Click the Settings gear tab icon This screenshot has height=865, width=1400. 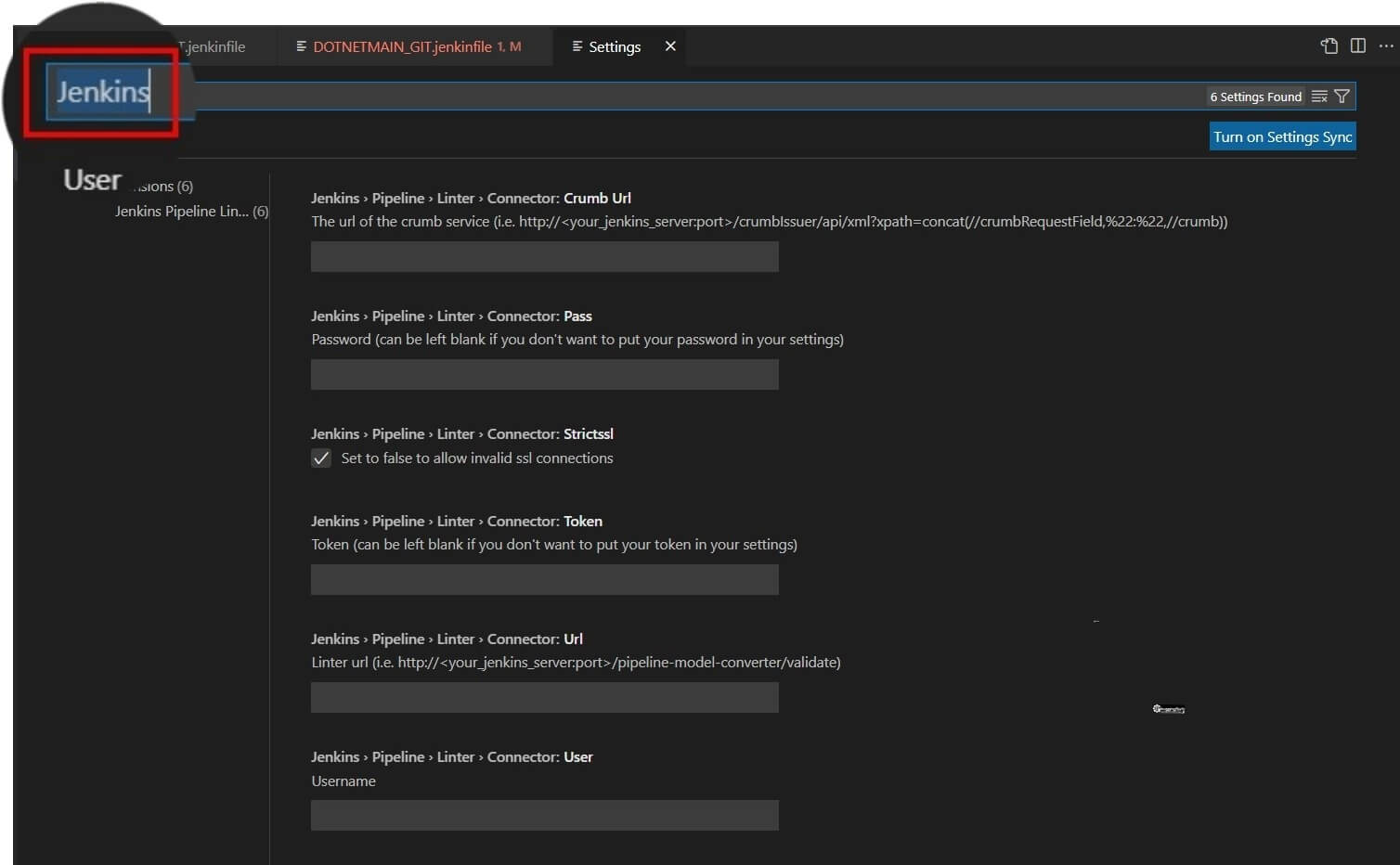click(578, 46)
